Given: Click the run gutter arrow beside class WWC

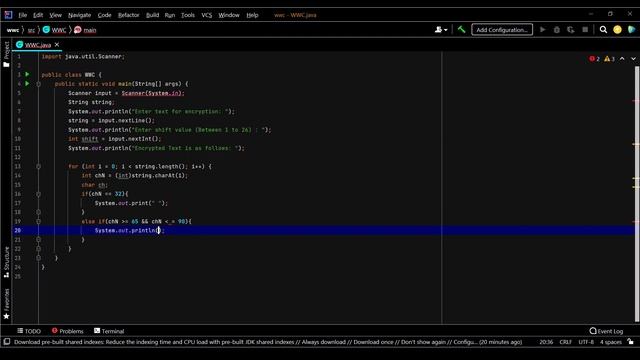Looking at the screenshot, I should point(27,74).
